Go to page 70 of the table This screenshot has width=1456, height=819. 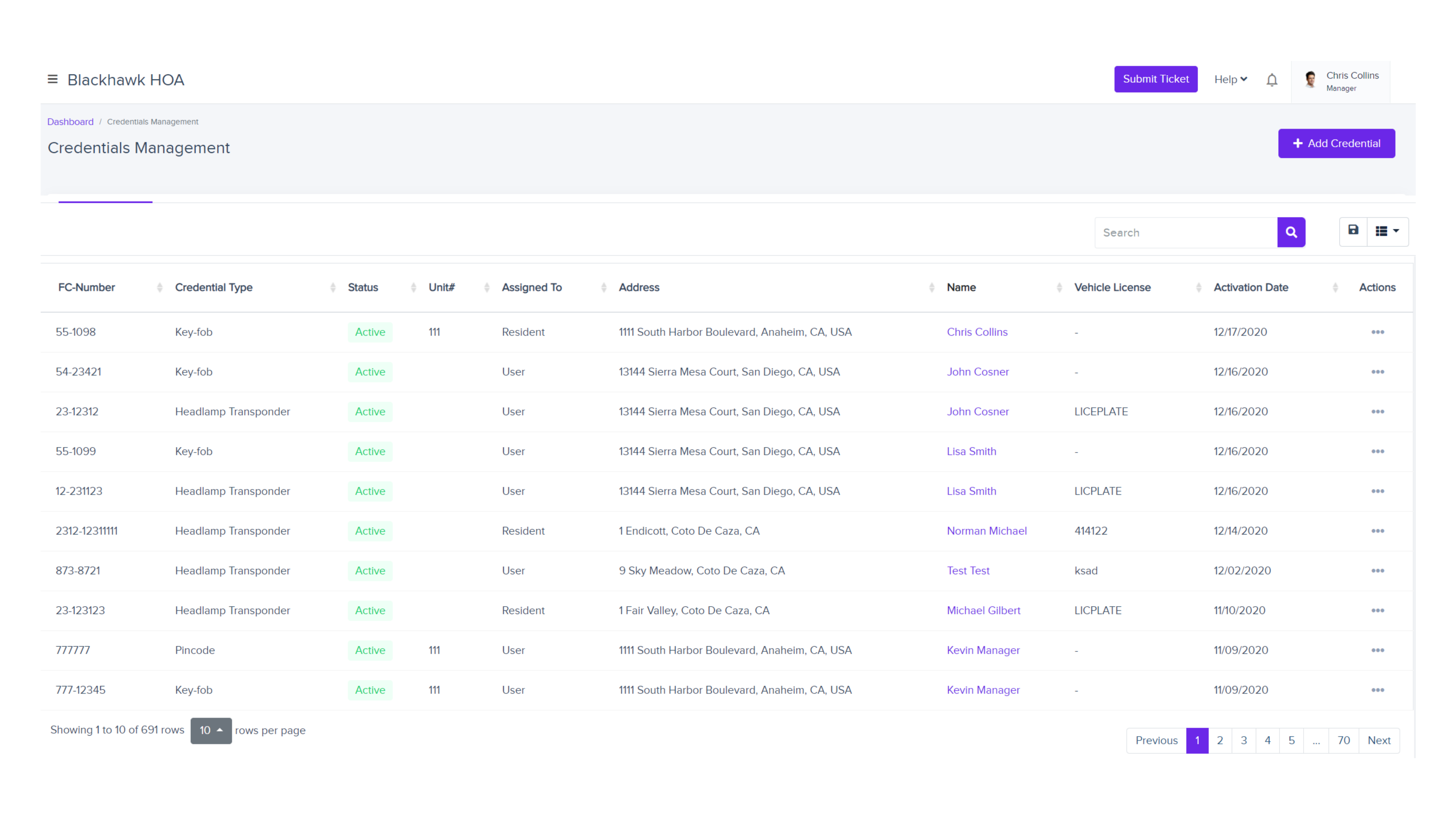point(1344,740)
